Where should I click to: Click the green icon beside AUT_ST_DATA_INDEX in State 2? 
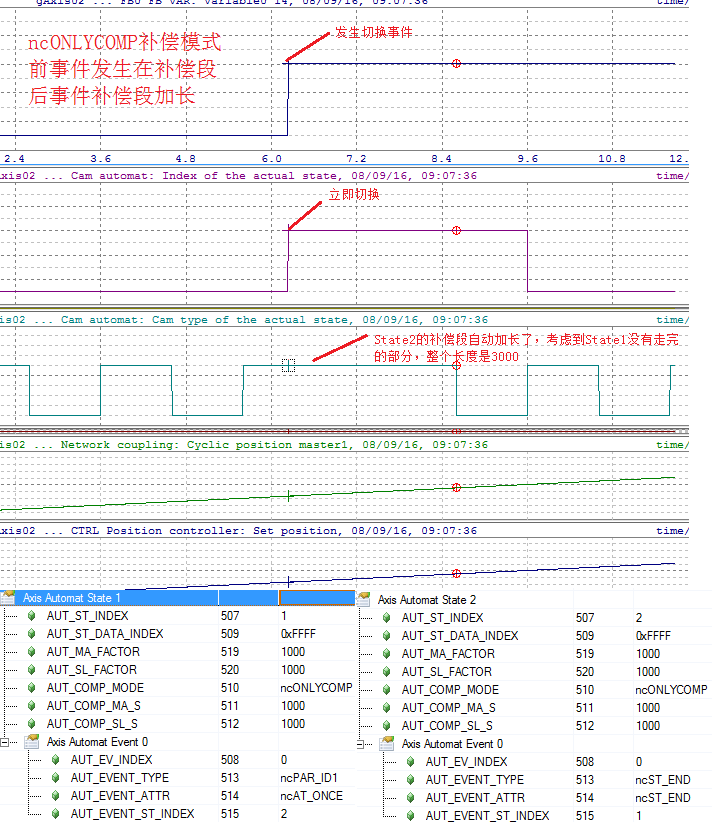click(x=386, y=636)
